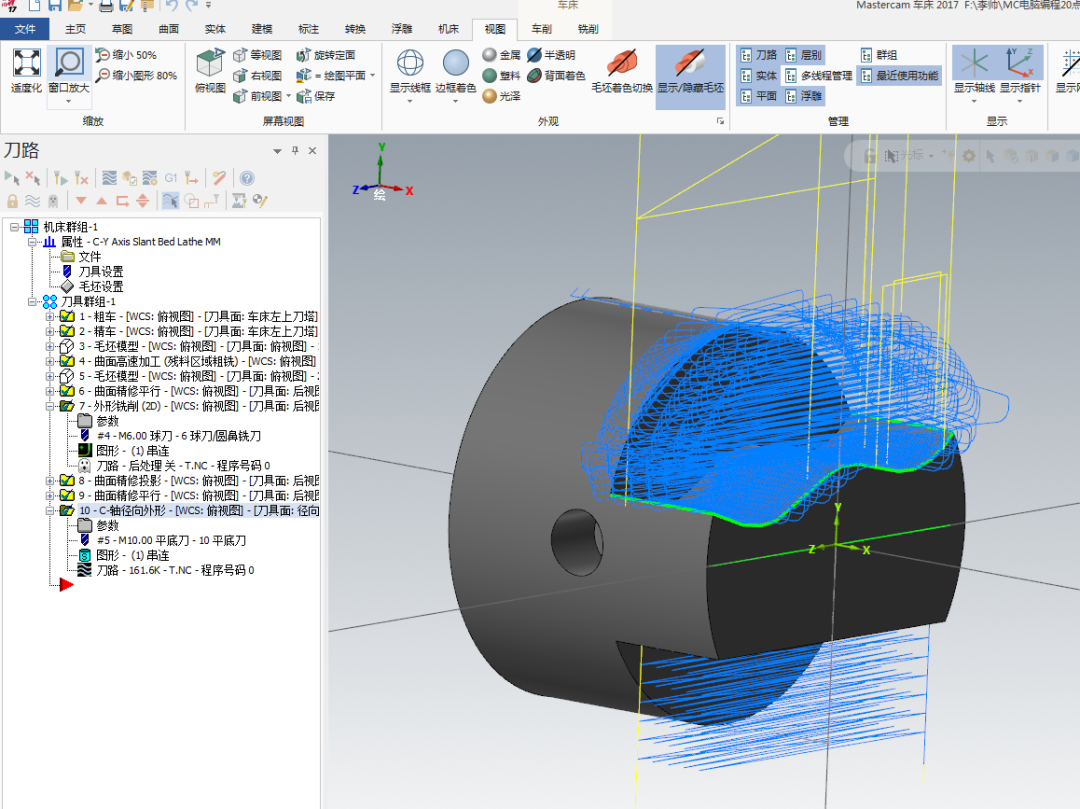Click the save icon in quick access toolbar

(56, 7)
